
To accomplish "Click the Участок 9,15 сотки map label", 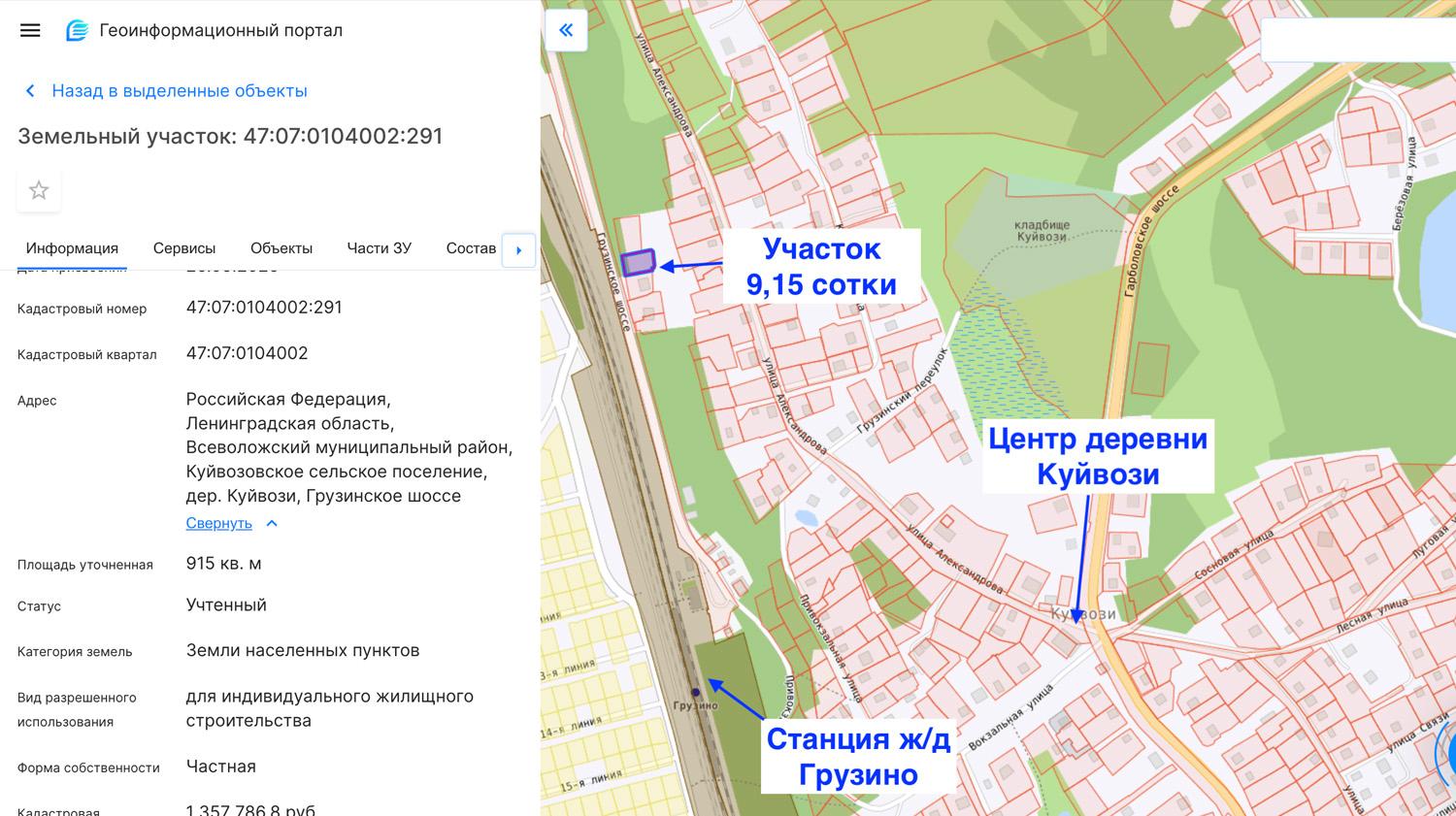I will click(x=821, y=265).
